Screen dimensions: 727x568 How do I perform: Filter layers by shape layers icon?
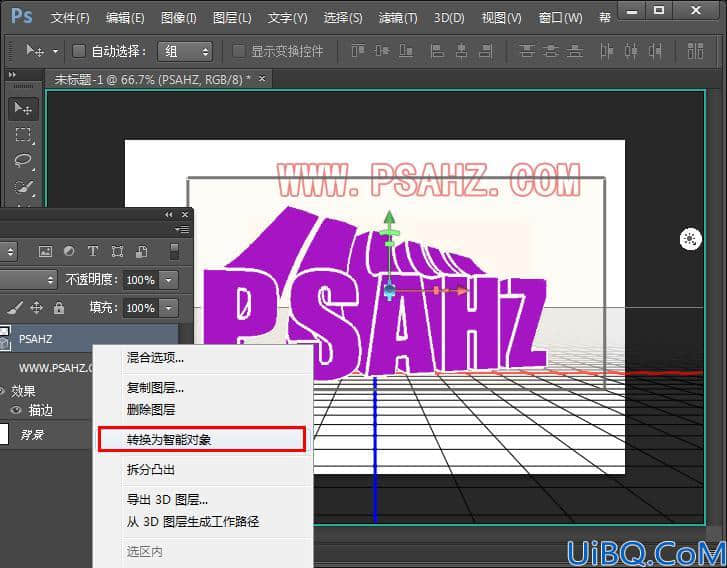pos(117,251)
